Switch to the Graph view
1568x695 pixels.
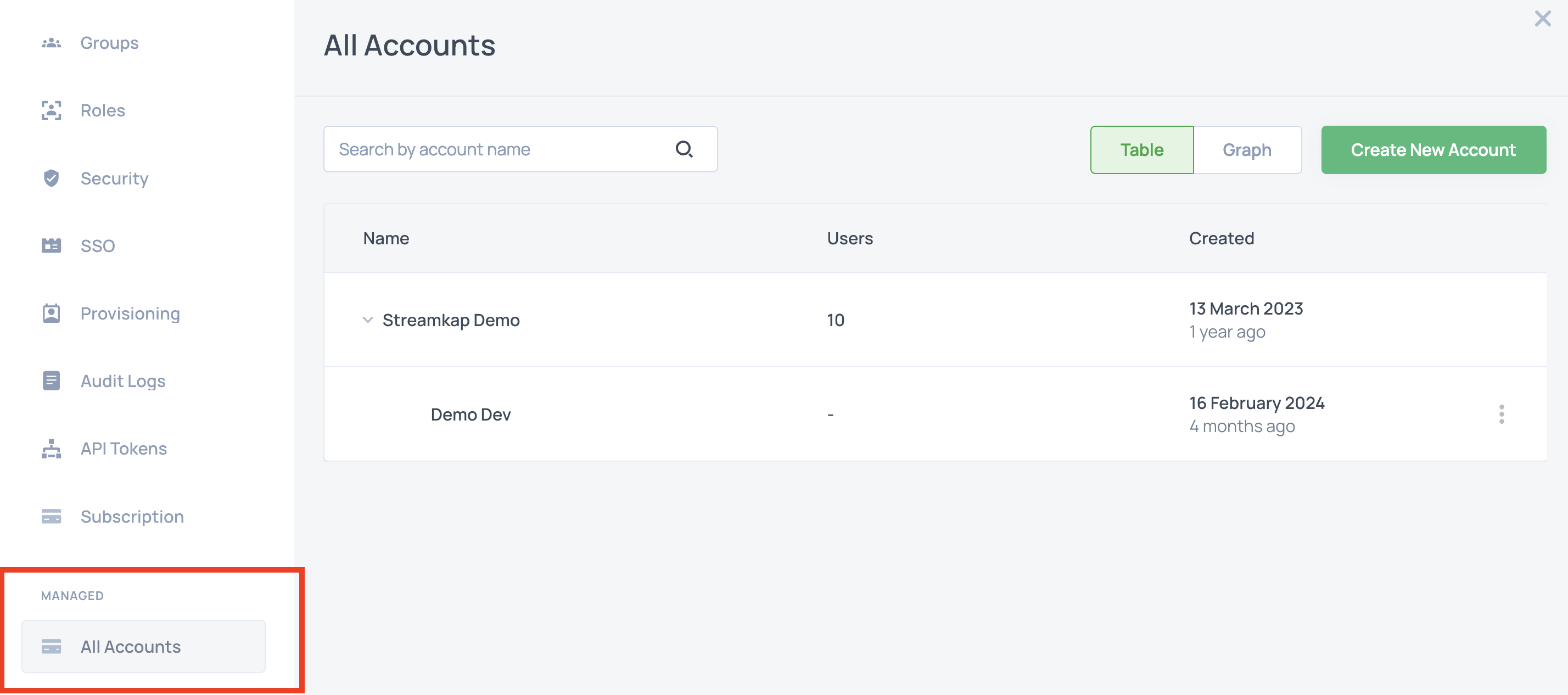click(1247, 150)
